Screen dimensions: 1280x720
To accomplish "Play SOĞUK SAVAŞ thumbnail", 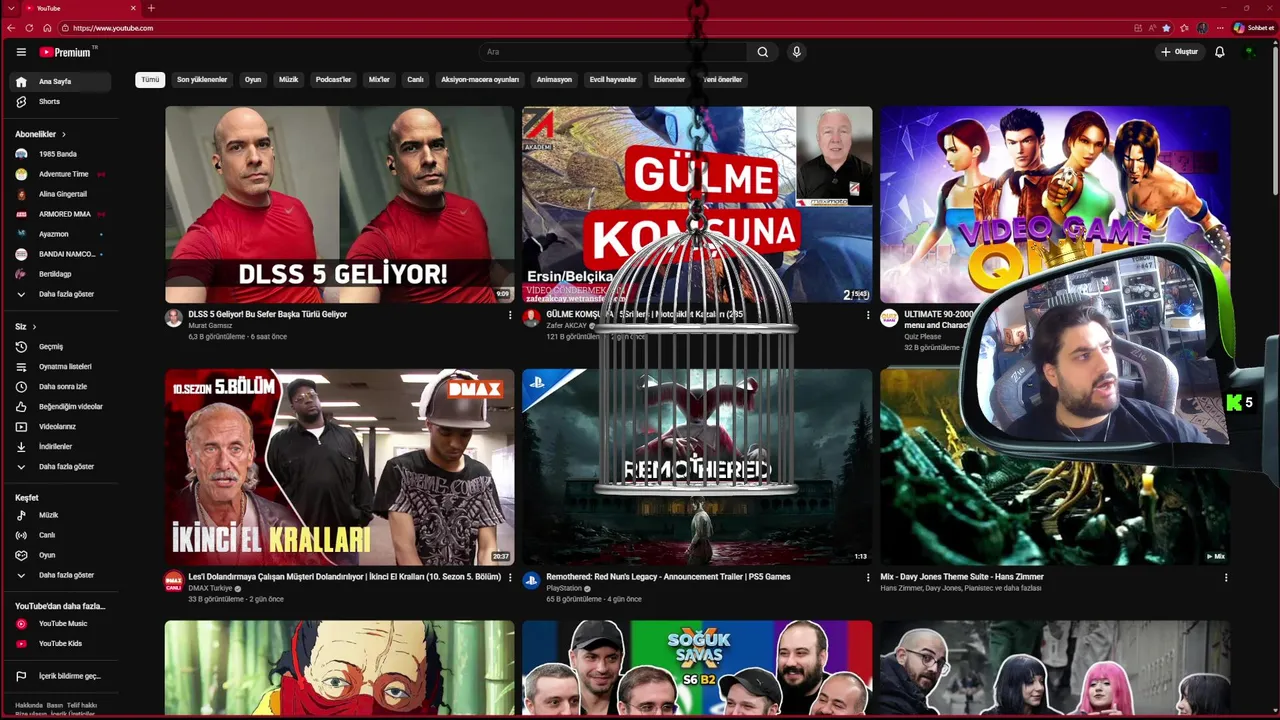I will [697, 667].
